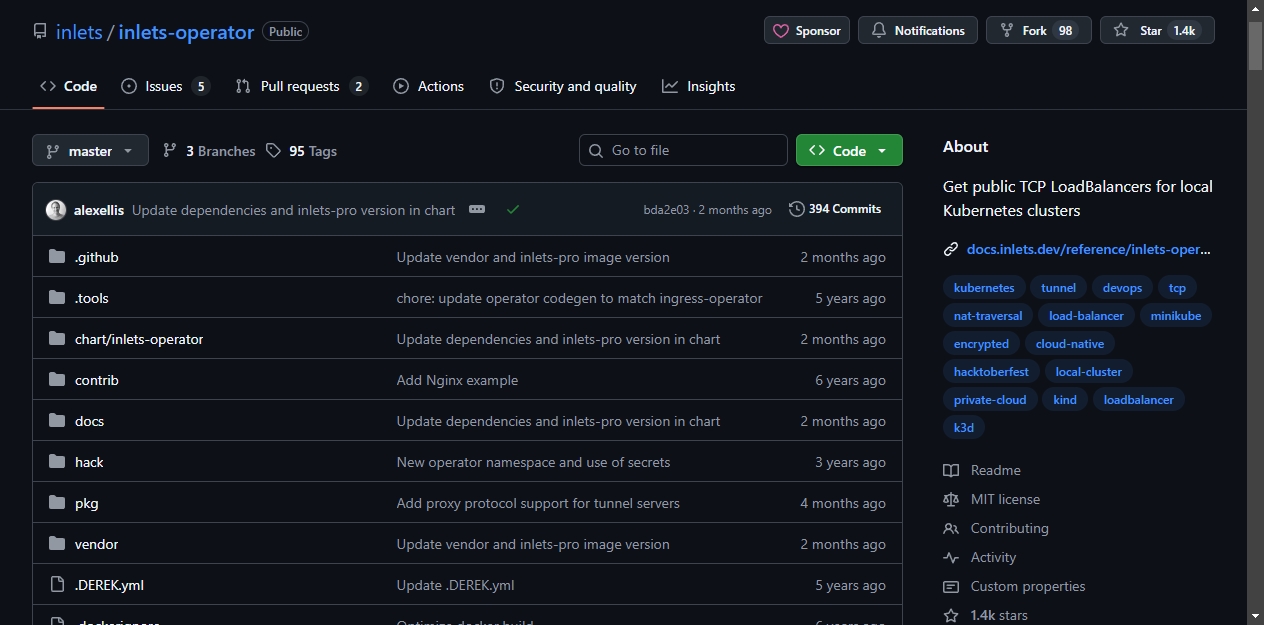Viewport: 1264px width, 625px height.
Task: Click the contrib folder icon
Action: coord(57,380)
